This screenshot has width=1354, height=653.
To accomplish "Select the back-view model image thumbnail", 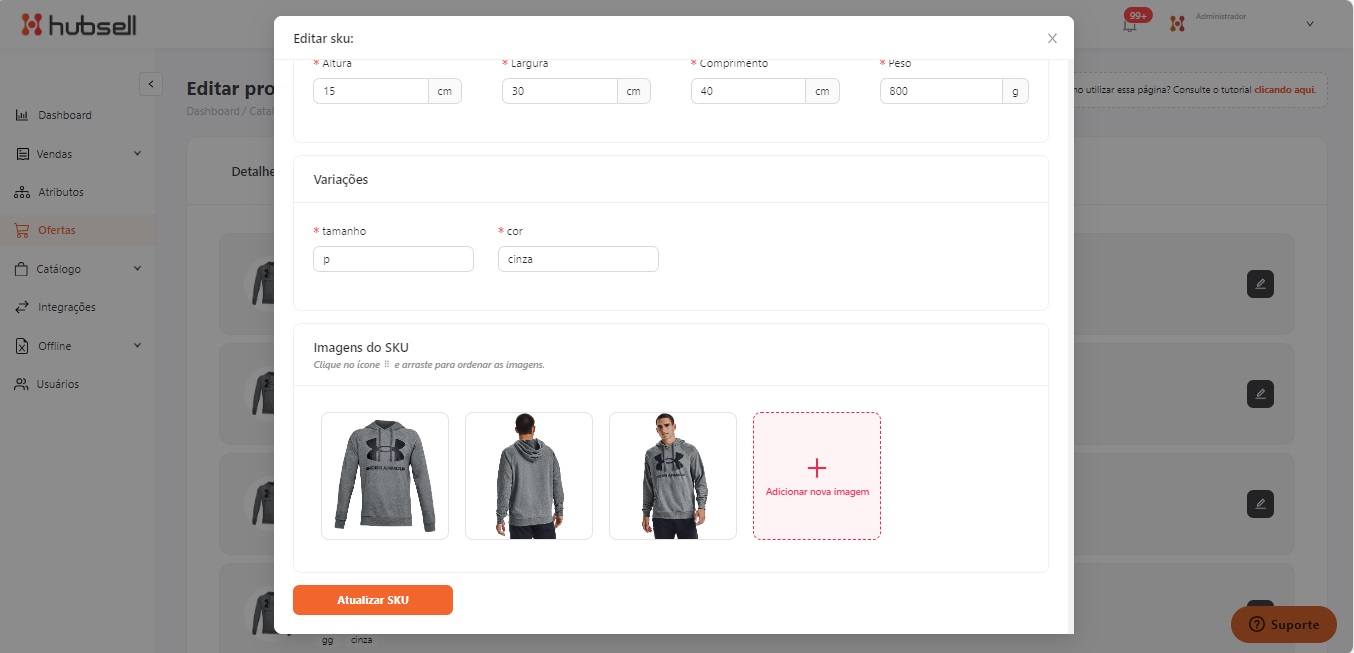I will pos(529,476).
